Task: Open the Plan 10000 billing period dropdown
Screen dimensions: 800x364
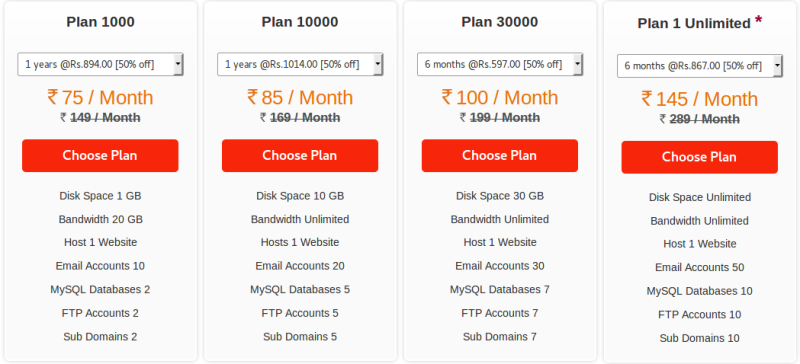Action: [300, 64]
